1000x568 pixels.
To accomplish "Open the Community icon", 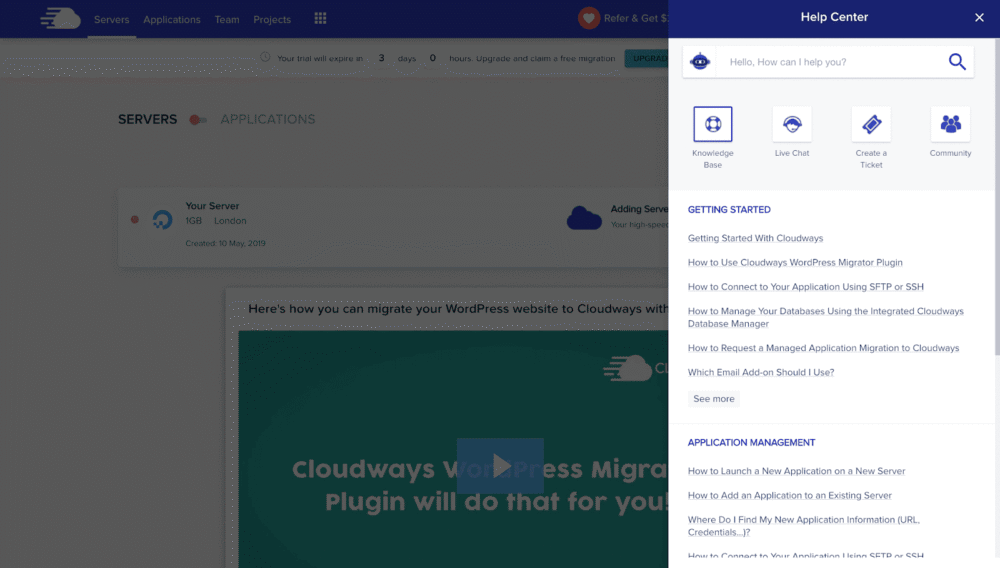I will (950, 125).
